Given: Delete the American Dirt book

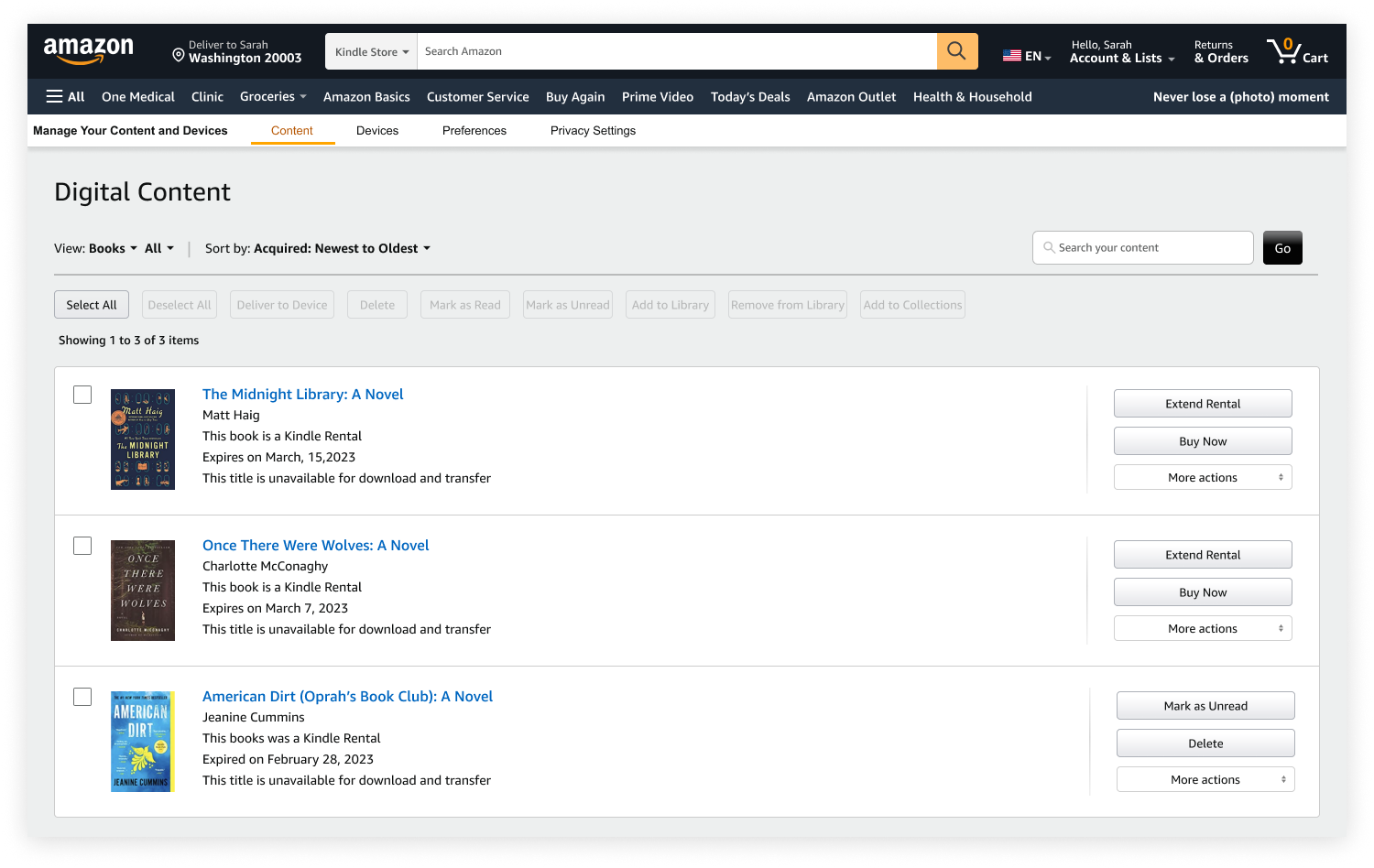Looking at the screenshot, I should (x=1205, y=743).
